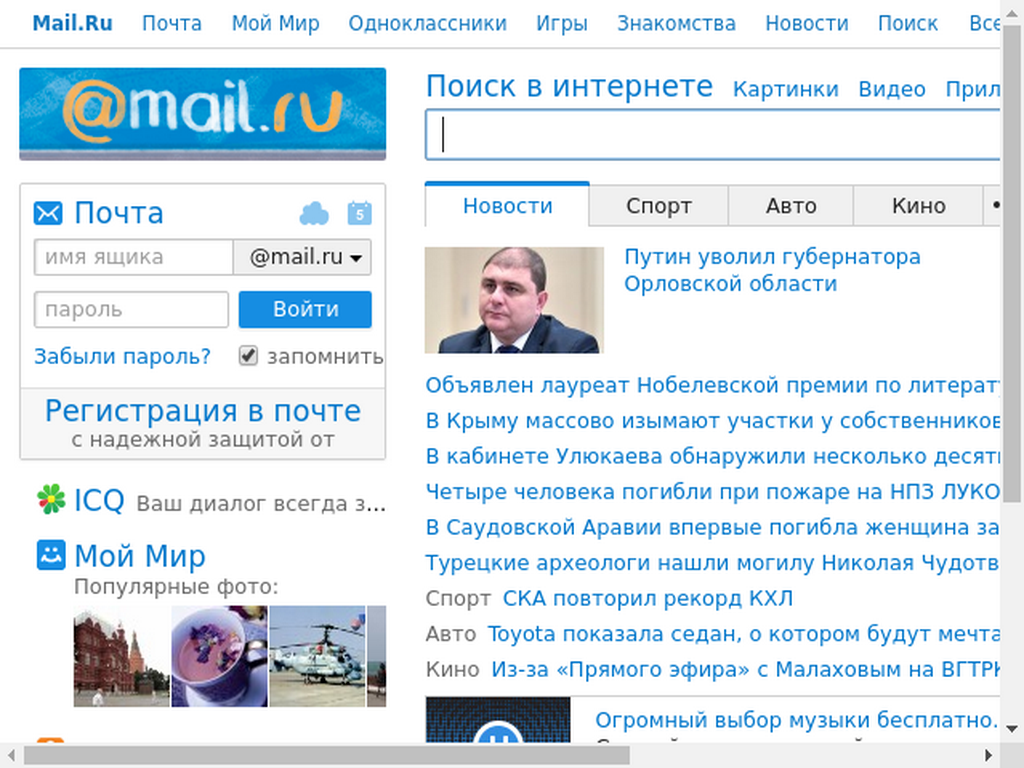Image resolution: width=1024 pixels, height=768 pixels.
Task: Click the Мой Мир smiley icon
Action: (x=51, y=555)
